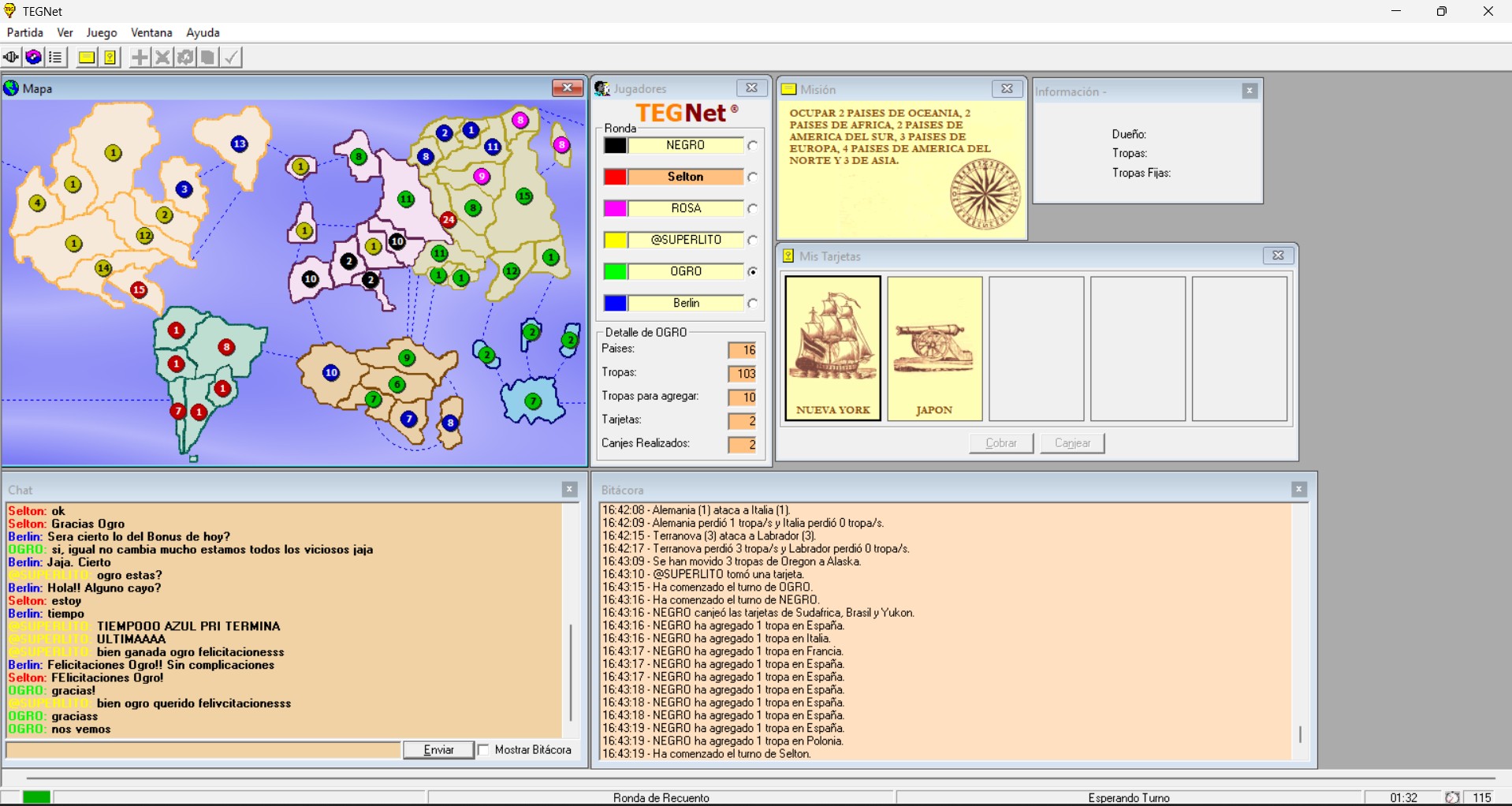Click the checkmark end-turn toolbar icon
This screenshot has height=806, width=1512.
click(x=231, y=58)
